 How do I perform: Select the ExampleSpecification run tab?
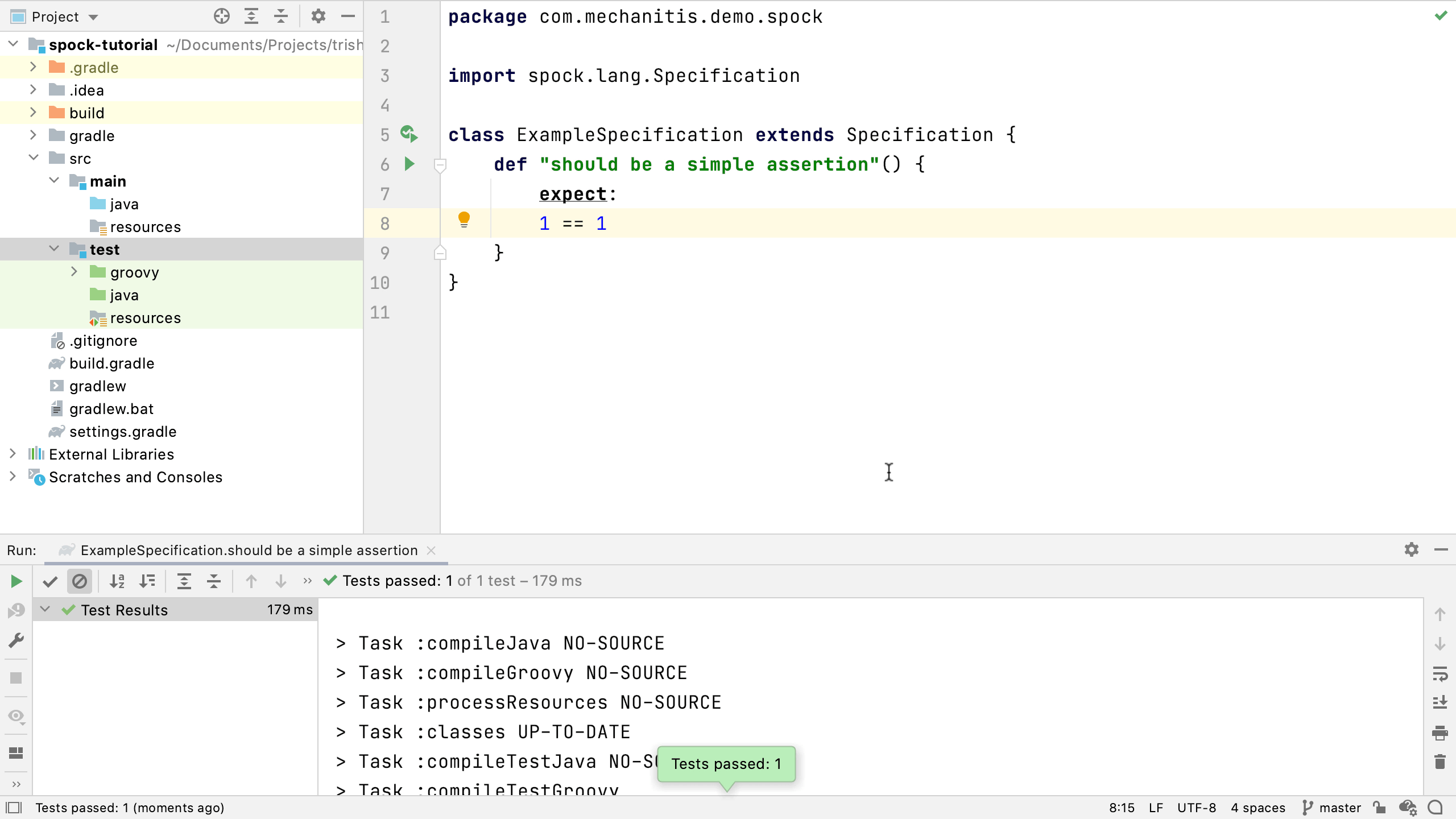click(x=248, y=550)
